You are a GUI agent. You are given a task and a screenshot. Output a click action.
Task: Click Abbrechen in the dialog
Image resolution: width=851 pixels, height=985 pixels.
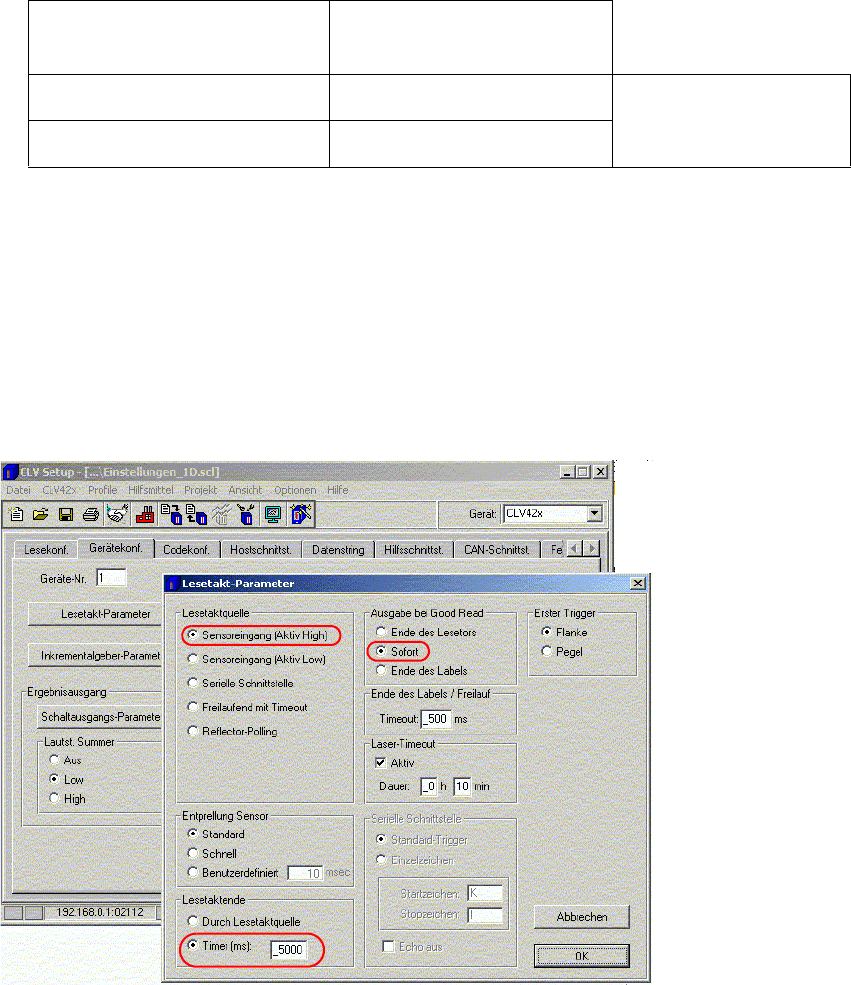[582, 917]
